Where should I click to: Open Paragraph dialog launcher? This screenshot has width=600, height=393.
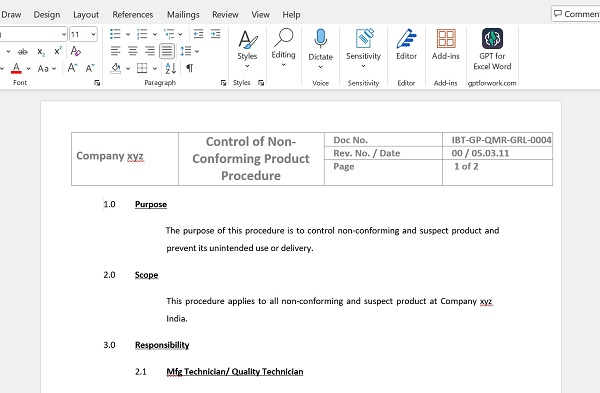tap(223, 83)
